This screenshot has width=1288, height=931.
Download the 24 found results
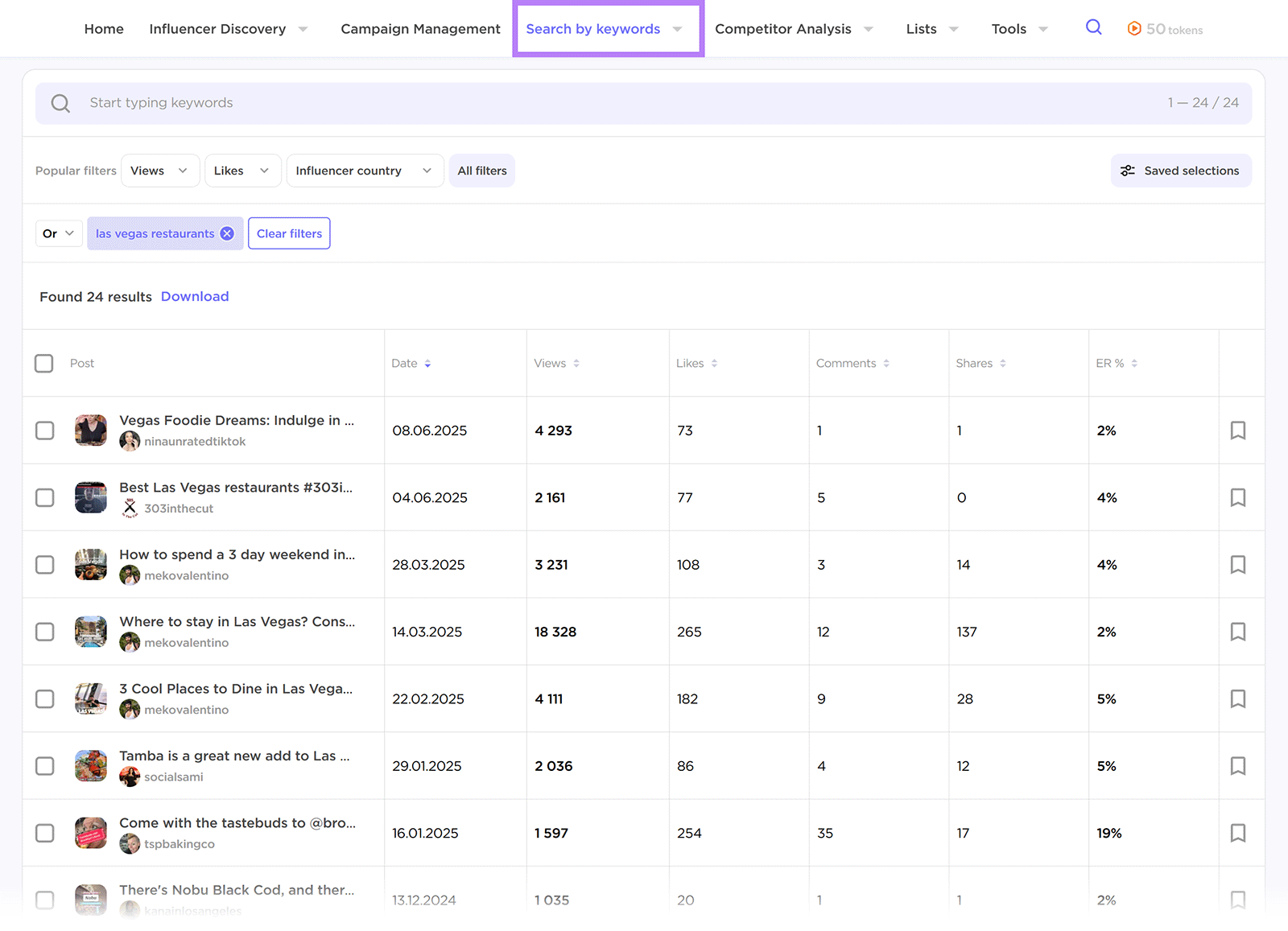click(195, 296)
